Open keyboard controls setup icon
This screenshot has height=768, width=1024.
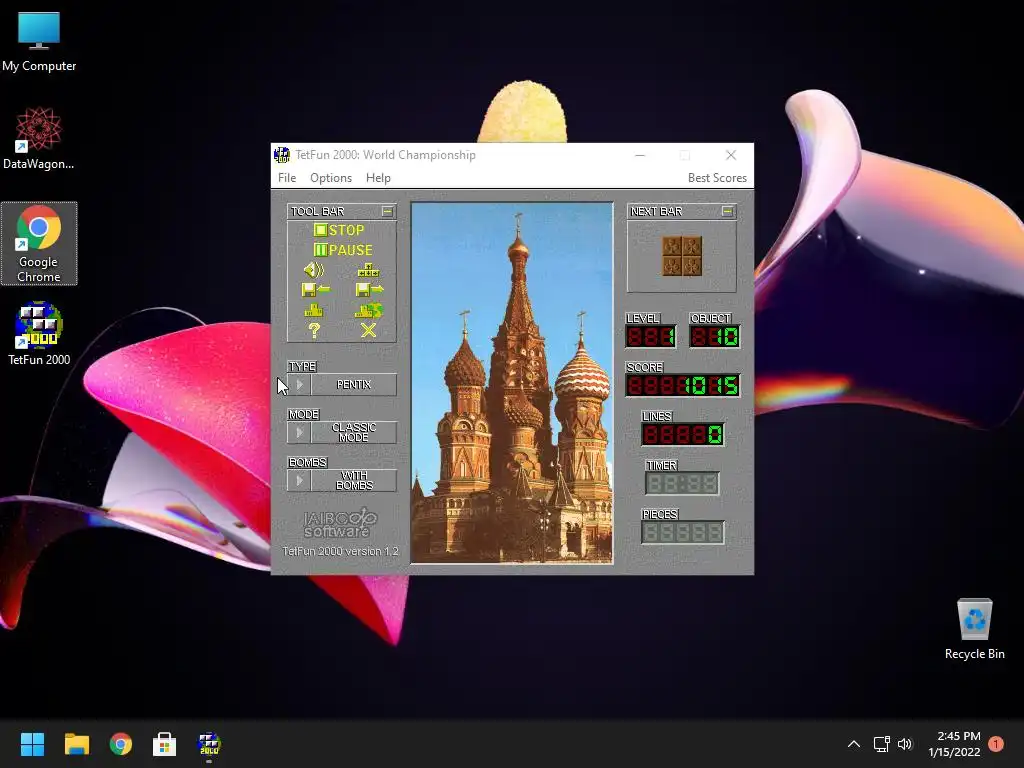tap(368, 270)
